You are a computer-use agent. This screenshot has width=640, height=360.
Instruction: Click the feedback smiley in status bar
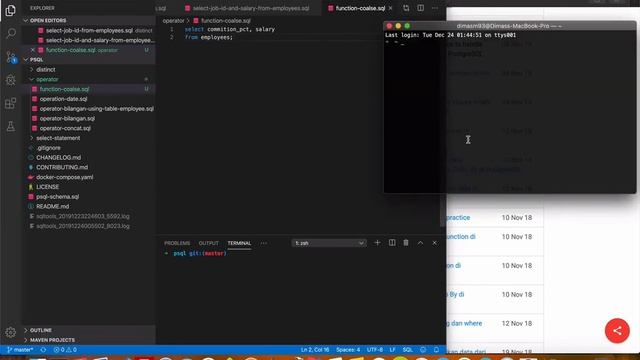pos(423,350)
